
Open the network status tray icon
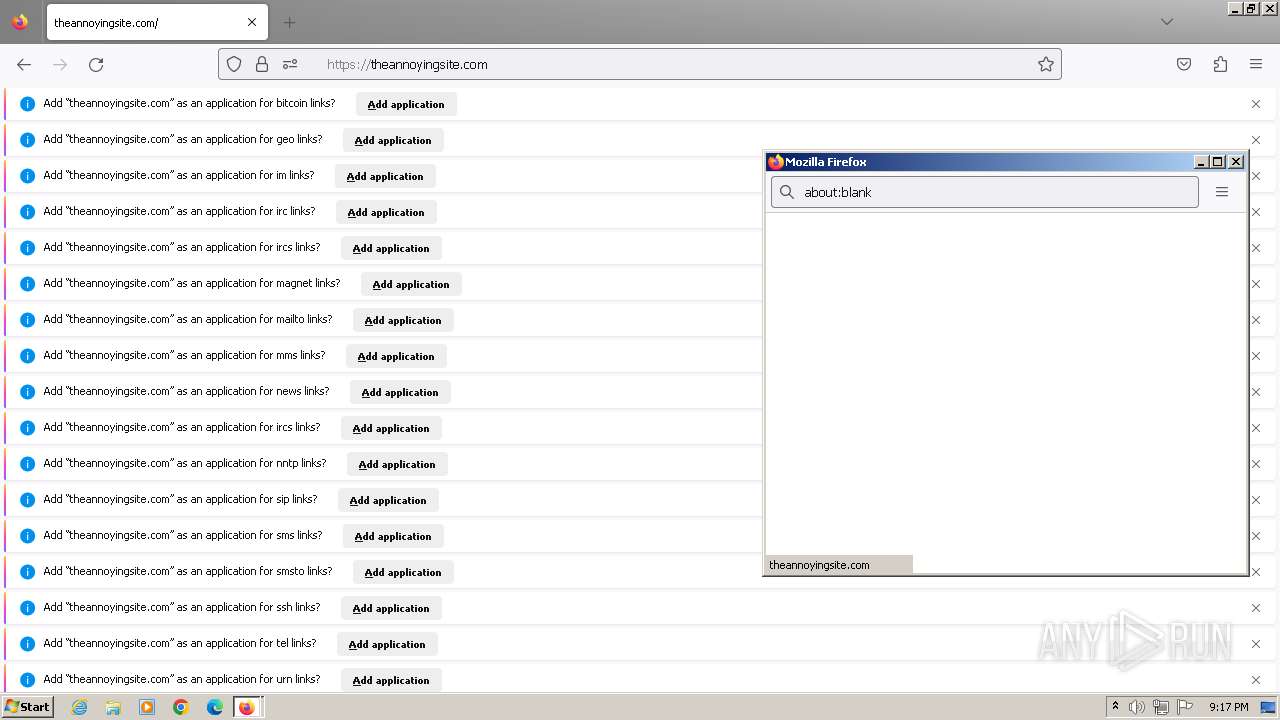click(1161, 707)
